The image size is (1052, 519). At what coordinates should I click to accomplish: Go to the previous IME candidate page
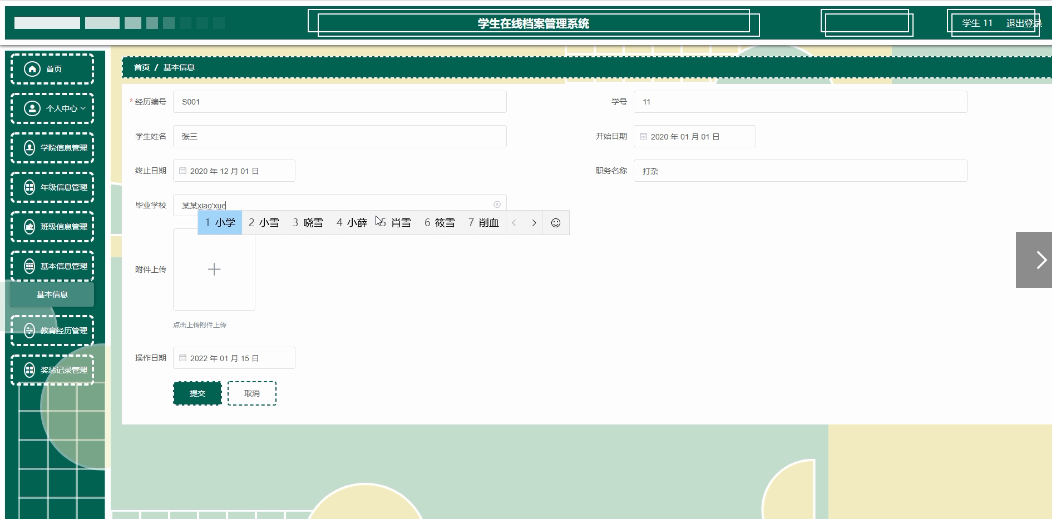click(x=514, y=223)
